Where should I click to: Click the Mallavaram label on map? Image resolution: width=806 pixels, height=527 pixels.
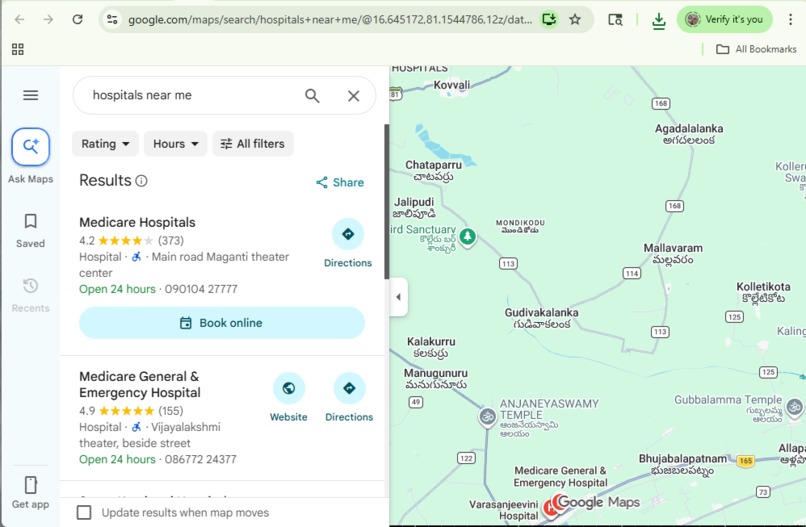tap(673, 254)
